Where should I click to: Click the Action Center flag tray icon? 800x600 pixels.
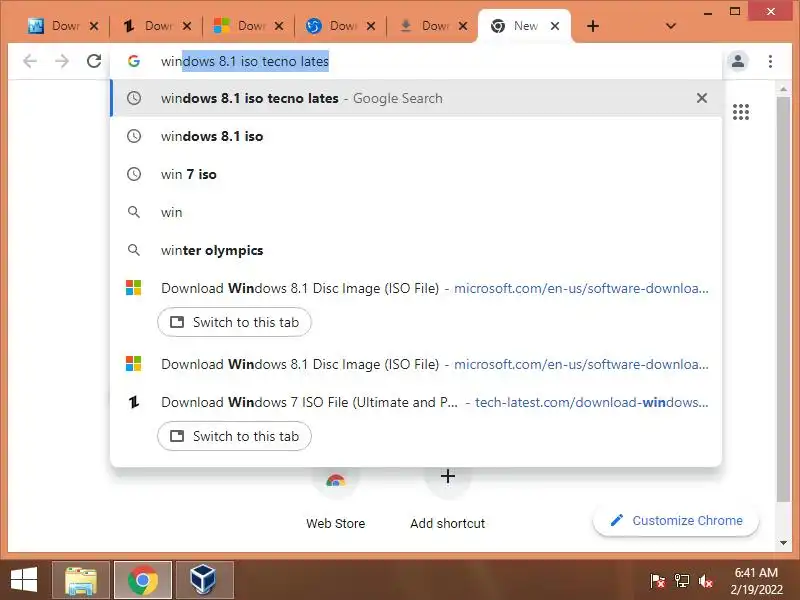coord(657,581)
